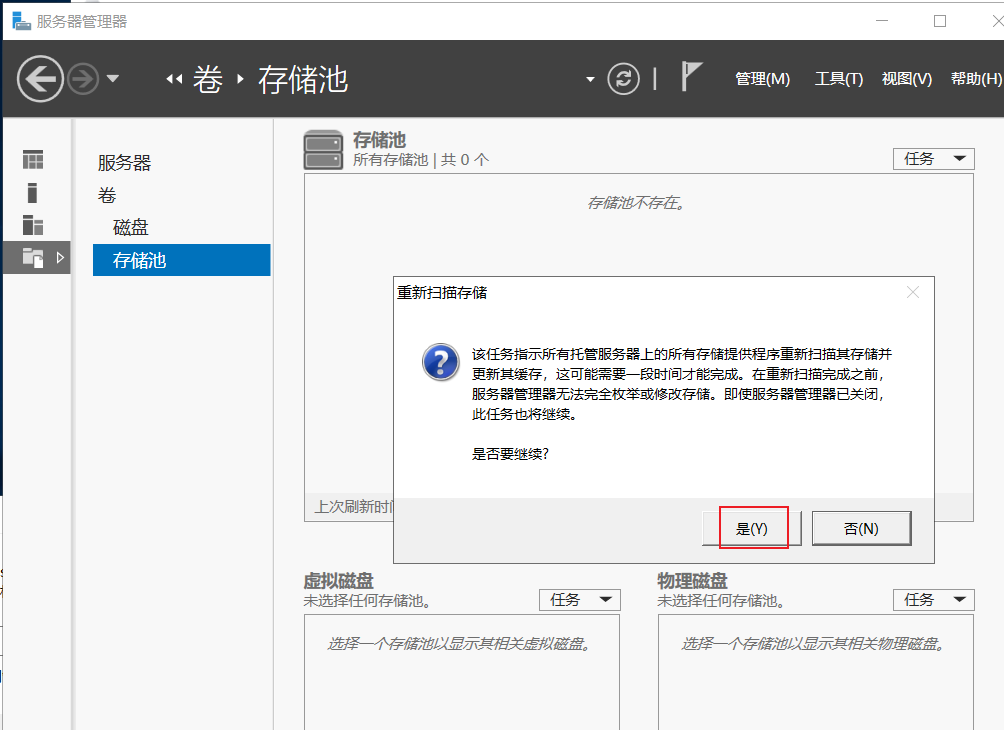The image size is (1004, 730).
Task: Open the notifications flag icon
Action: (692, 76)
